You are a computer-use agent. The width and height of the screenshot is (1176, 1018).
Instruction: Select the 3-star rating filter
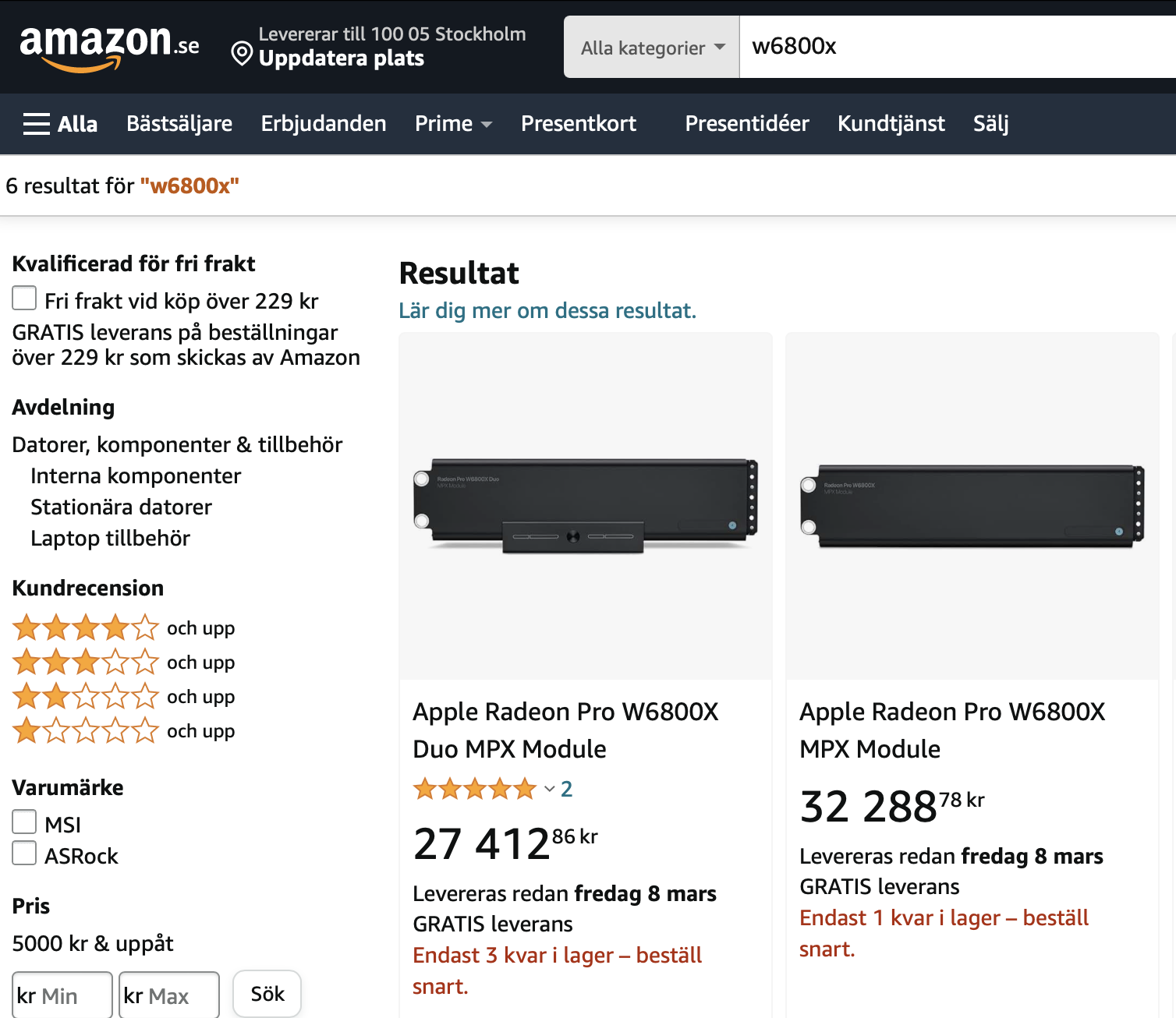coord(86,662)
